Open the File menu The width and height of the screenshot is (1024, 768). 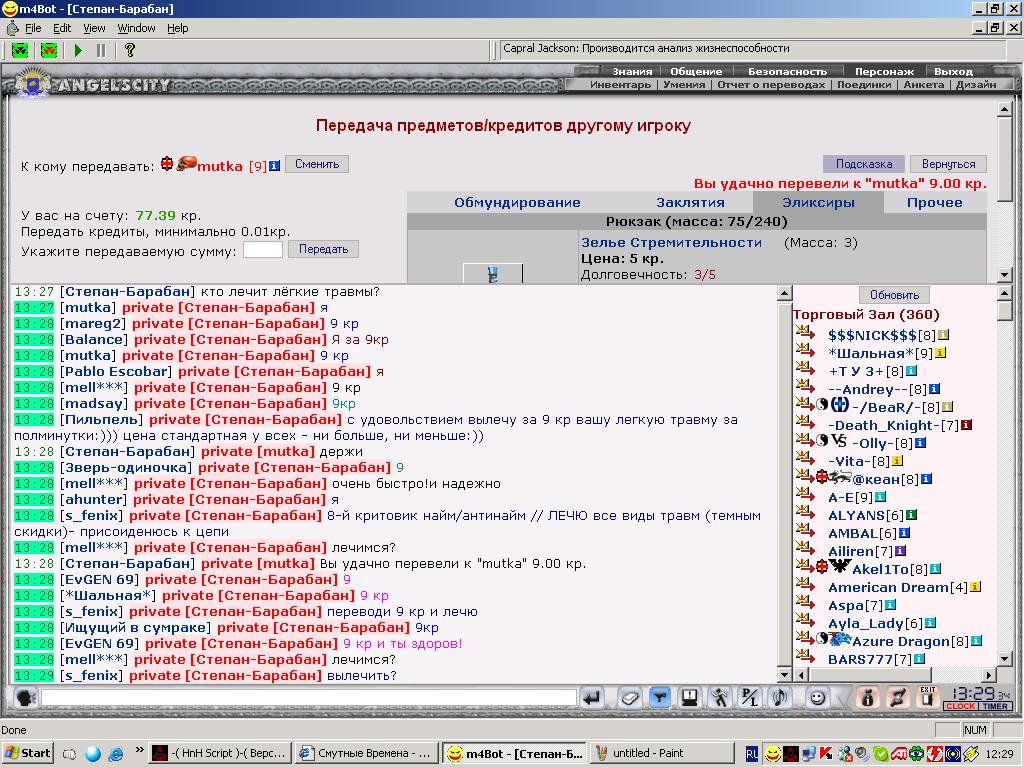(x=33, y=28)
